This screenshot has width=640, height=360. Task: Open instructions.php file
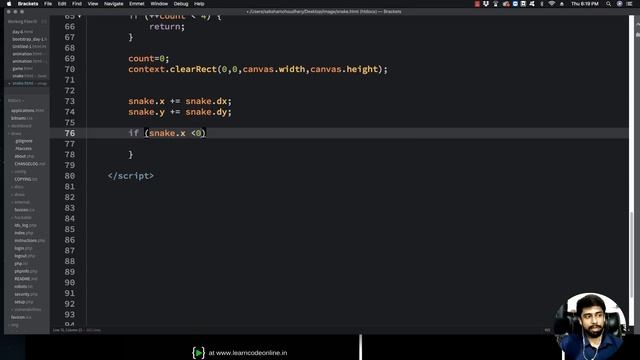coord(29,241)
